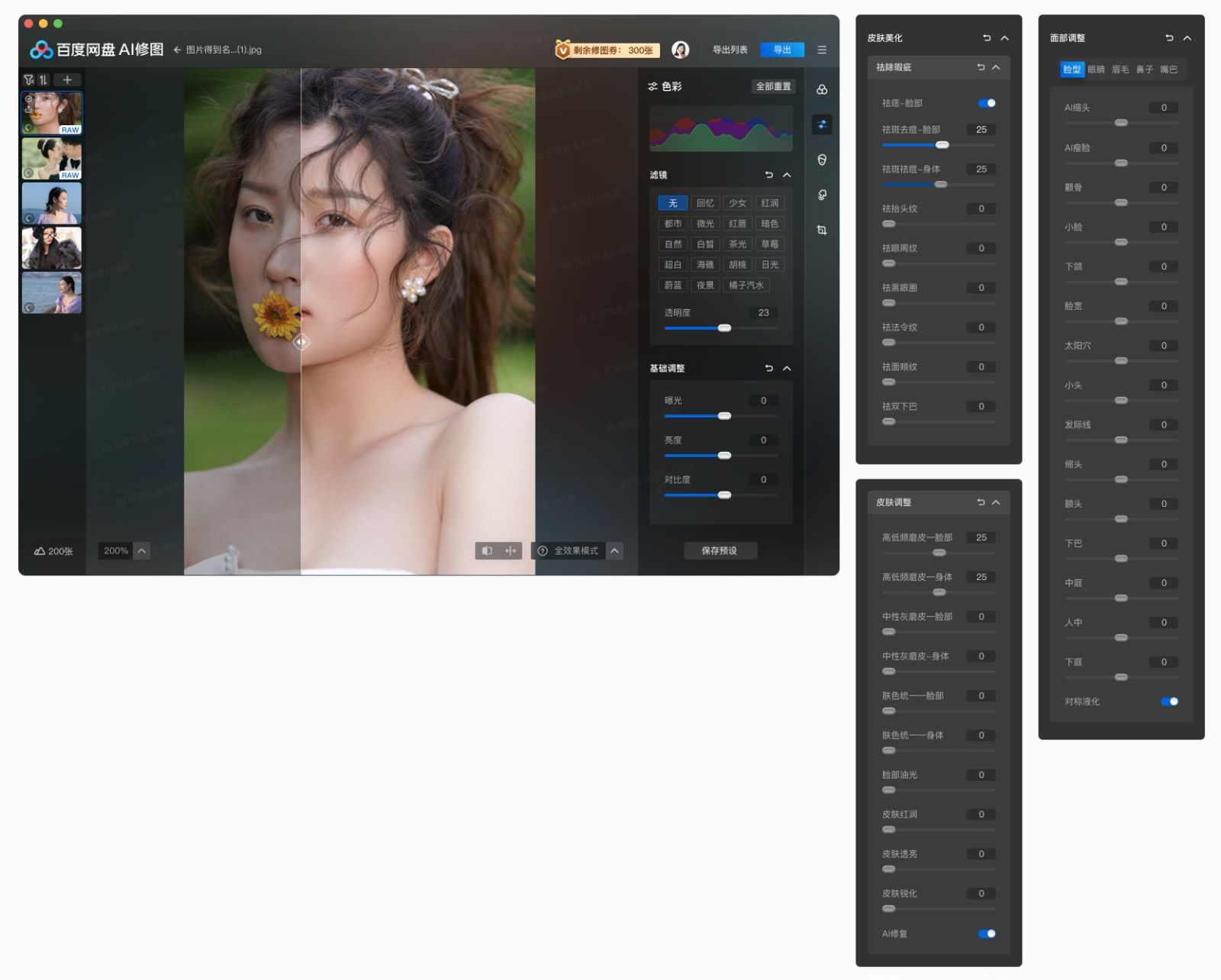The height and width of the screenshot is (980, 1221).
Task: Select the color adjustment sliders tool
Action: tap(822, 125)
